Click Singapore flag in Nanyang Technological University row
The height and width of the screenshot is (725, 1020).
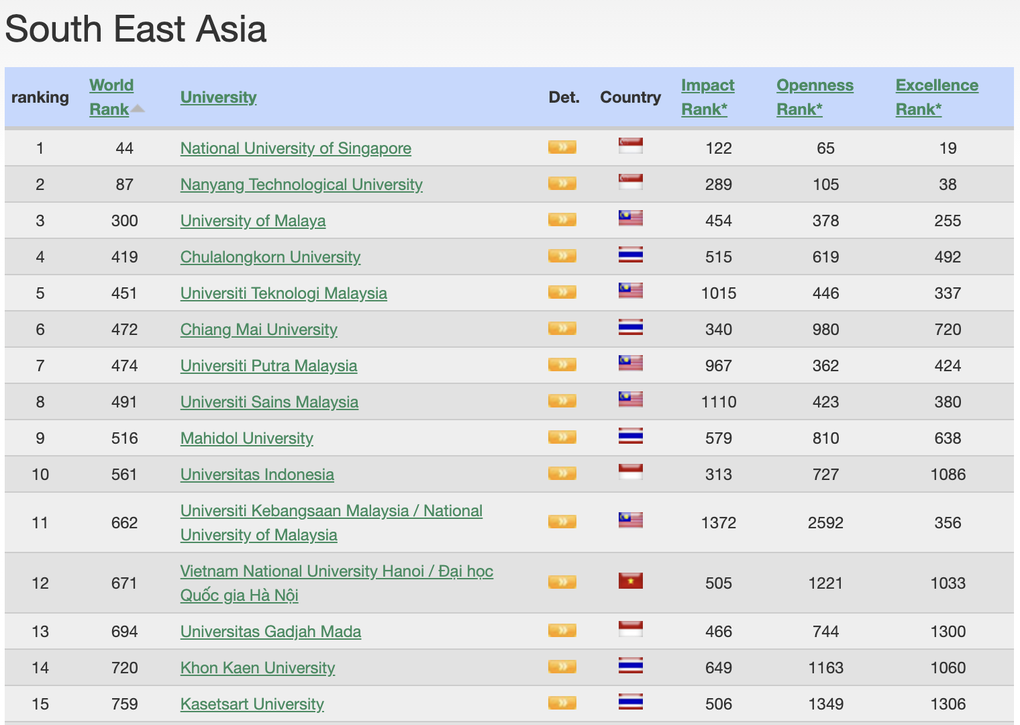click(630, 182)
